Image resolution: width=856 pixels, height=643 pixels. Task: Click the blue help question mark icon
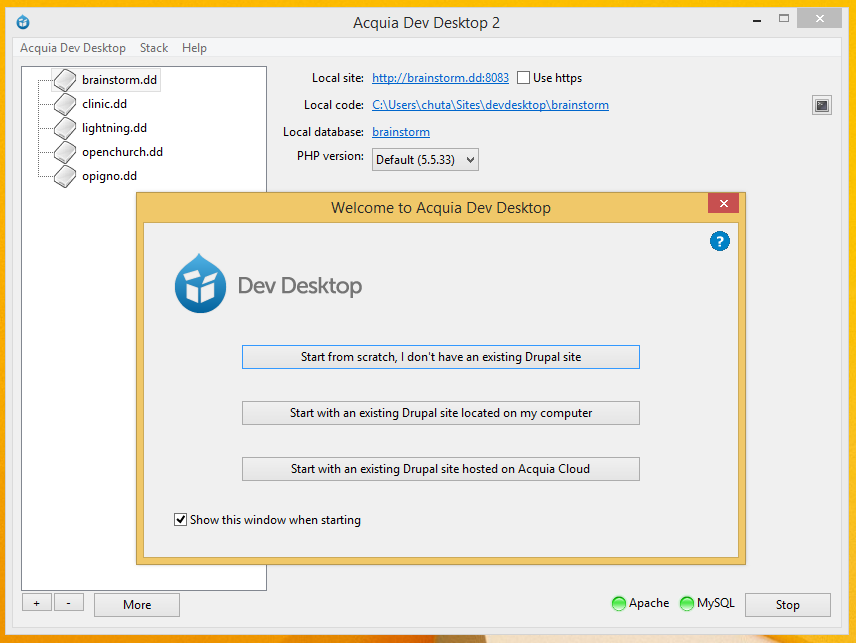point(720,241)
